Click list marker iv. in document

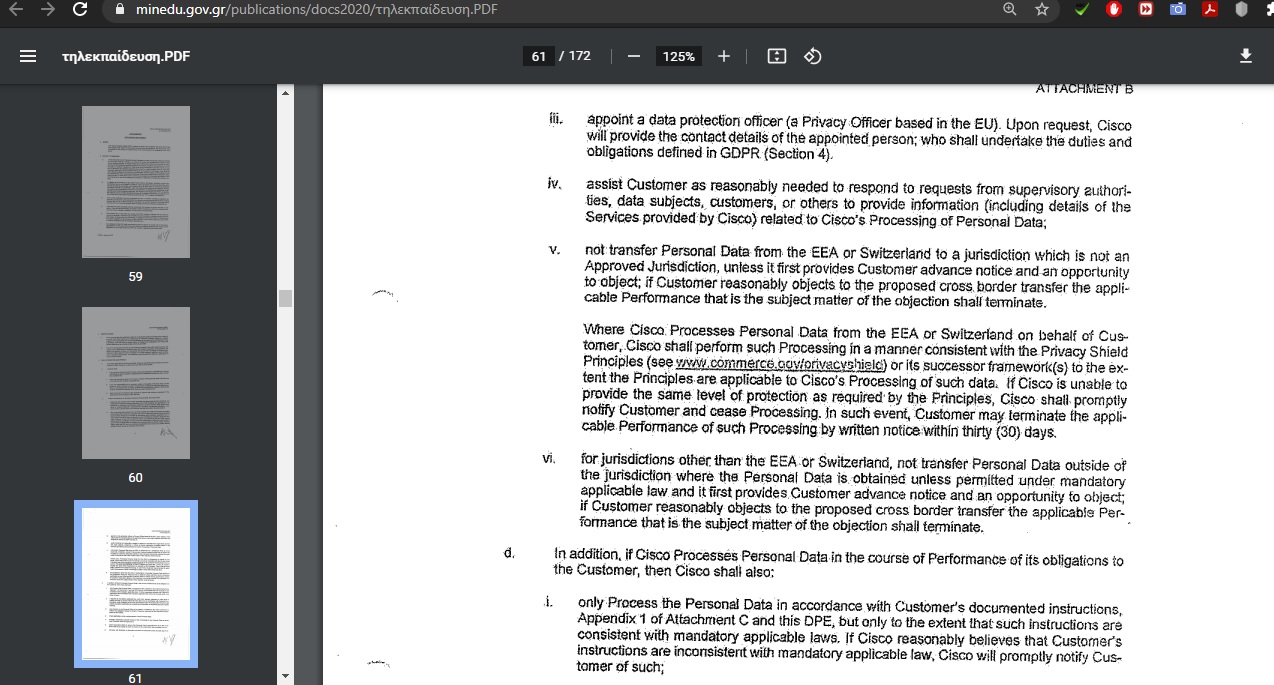point(554,185)
